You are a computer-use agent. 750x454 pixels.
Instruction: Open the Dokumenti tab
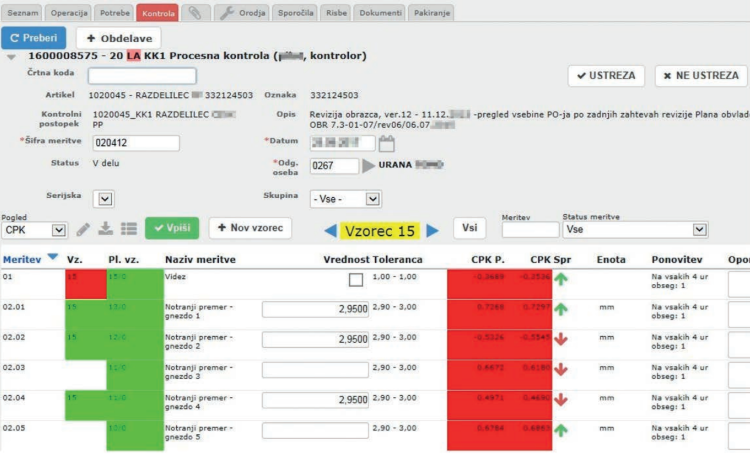380,13
